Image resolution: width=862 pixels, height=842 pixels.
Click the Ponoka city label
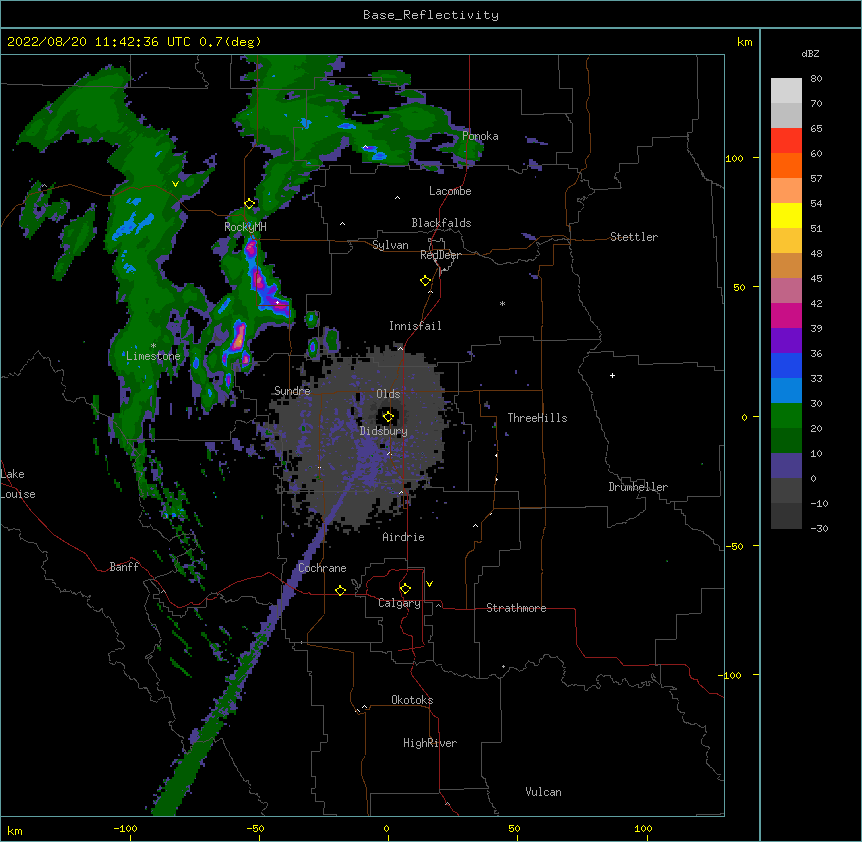[x=480, y=136]
